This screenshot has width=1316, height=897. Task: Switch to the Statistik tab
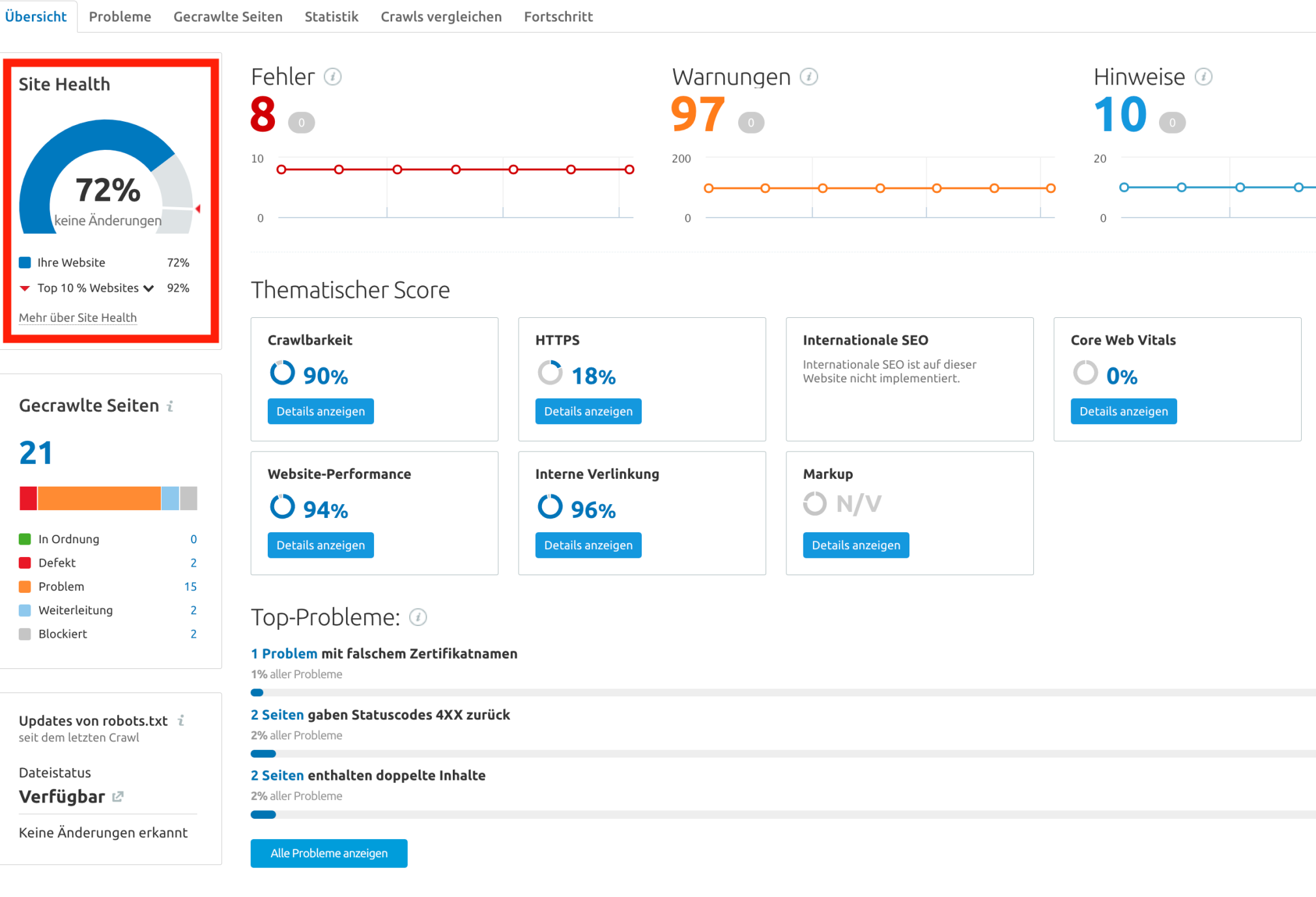point(332,16)
